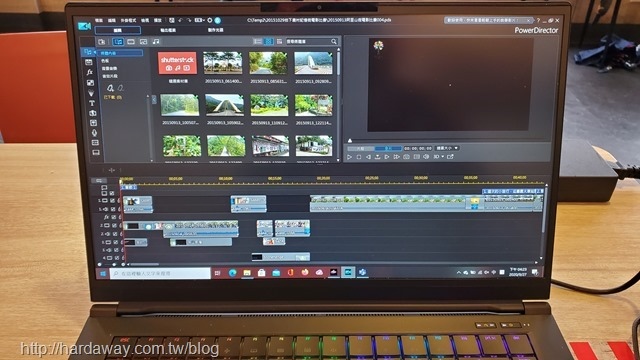The image size is (640, 360).
Task: Open Windows Start menu
Action: pos(103,273)
